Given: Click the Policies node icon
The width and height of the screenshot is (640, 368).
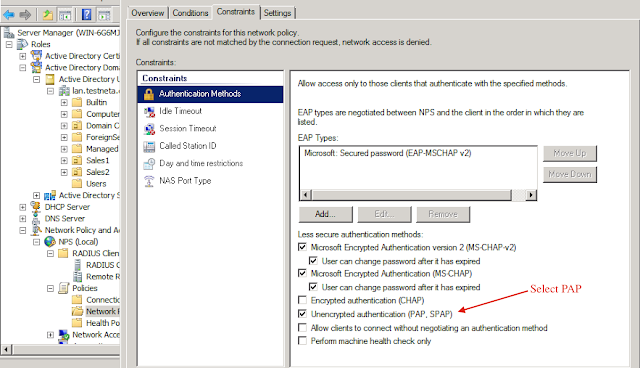Looking at the screenshot, I should click(64, 288).
